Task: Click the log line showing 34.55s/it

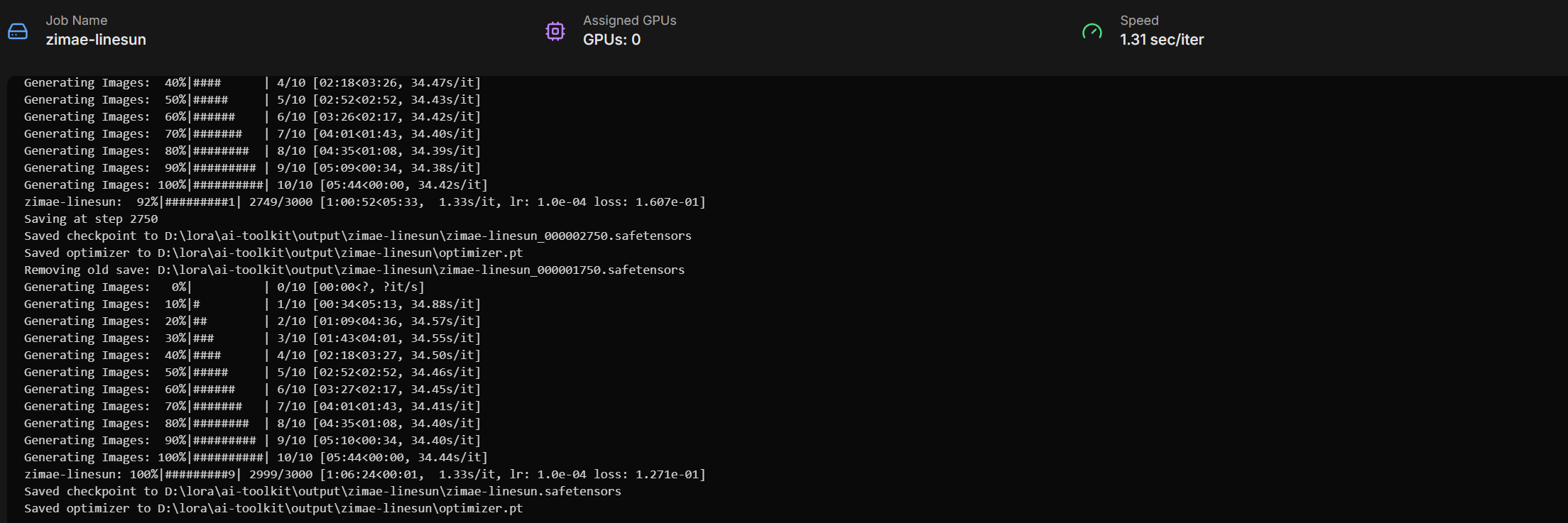Action: 252,338
